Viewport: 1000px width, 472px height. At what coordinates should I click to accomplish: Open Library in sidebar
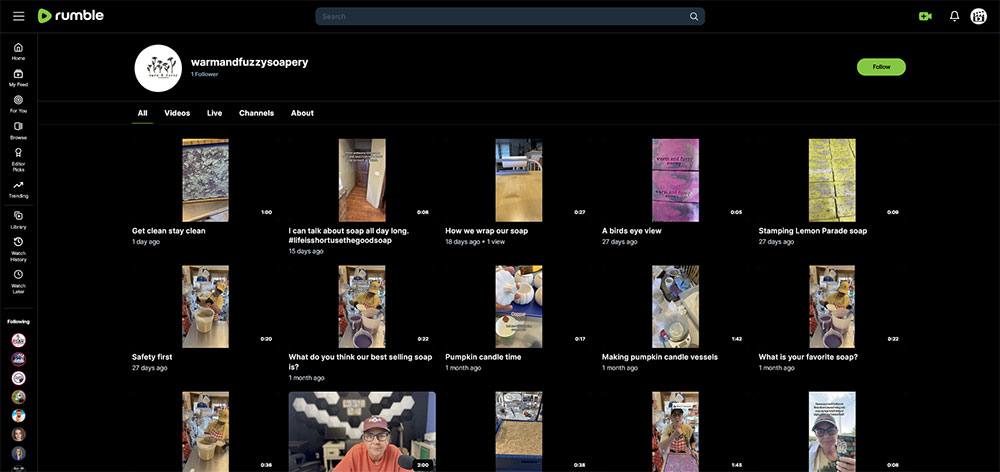pyautogui.click(x=18, y=221)
